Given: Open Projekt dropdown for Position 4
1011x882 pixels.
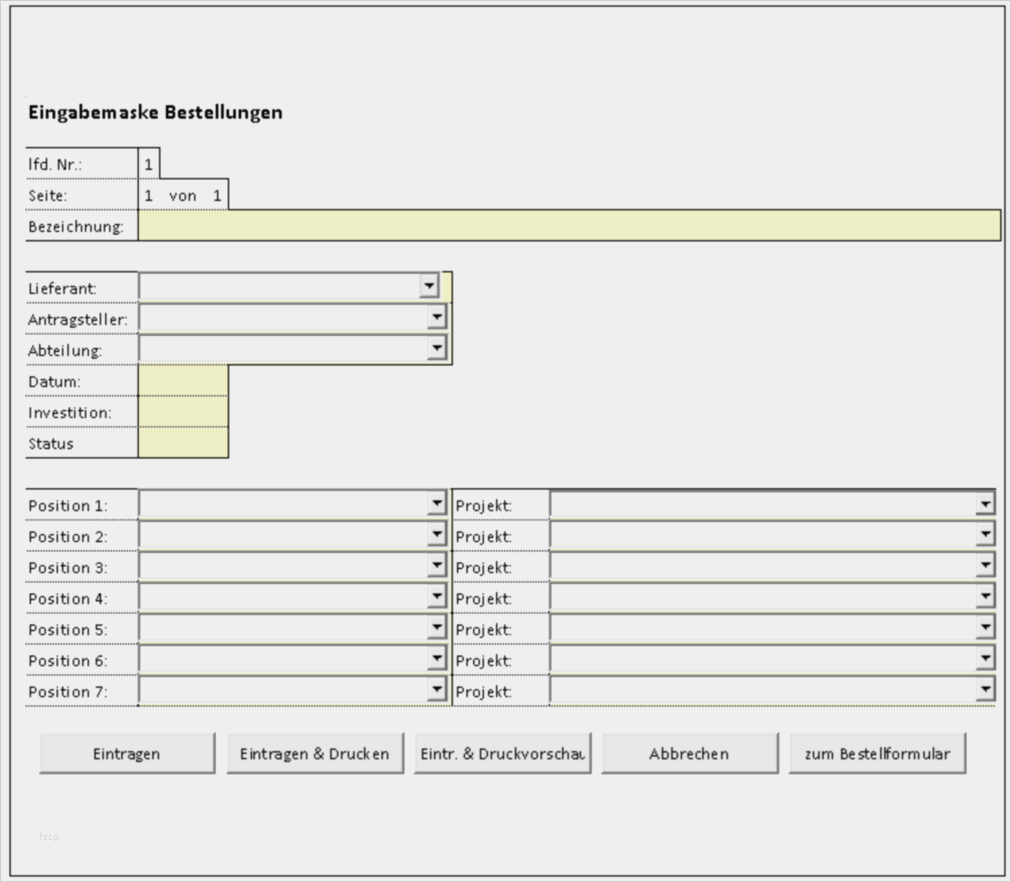Looking at the screenshot, I should coord(985,596).
